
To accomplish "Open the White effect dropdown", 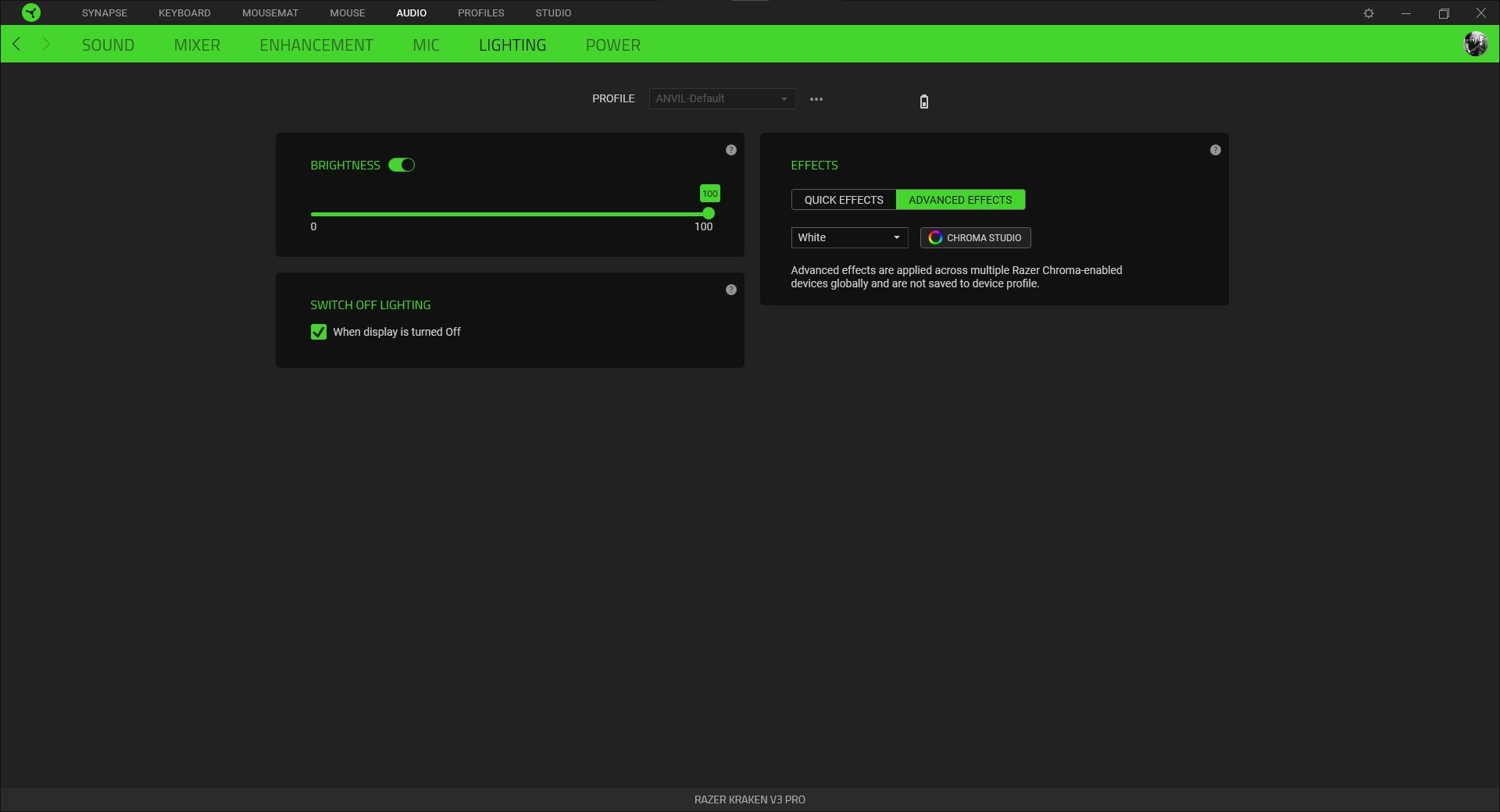I will (849, 237).
